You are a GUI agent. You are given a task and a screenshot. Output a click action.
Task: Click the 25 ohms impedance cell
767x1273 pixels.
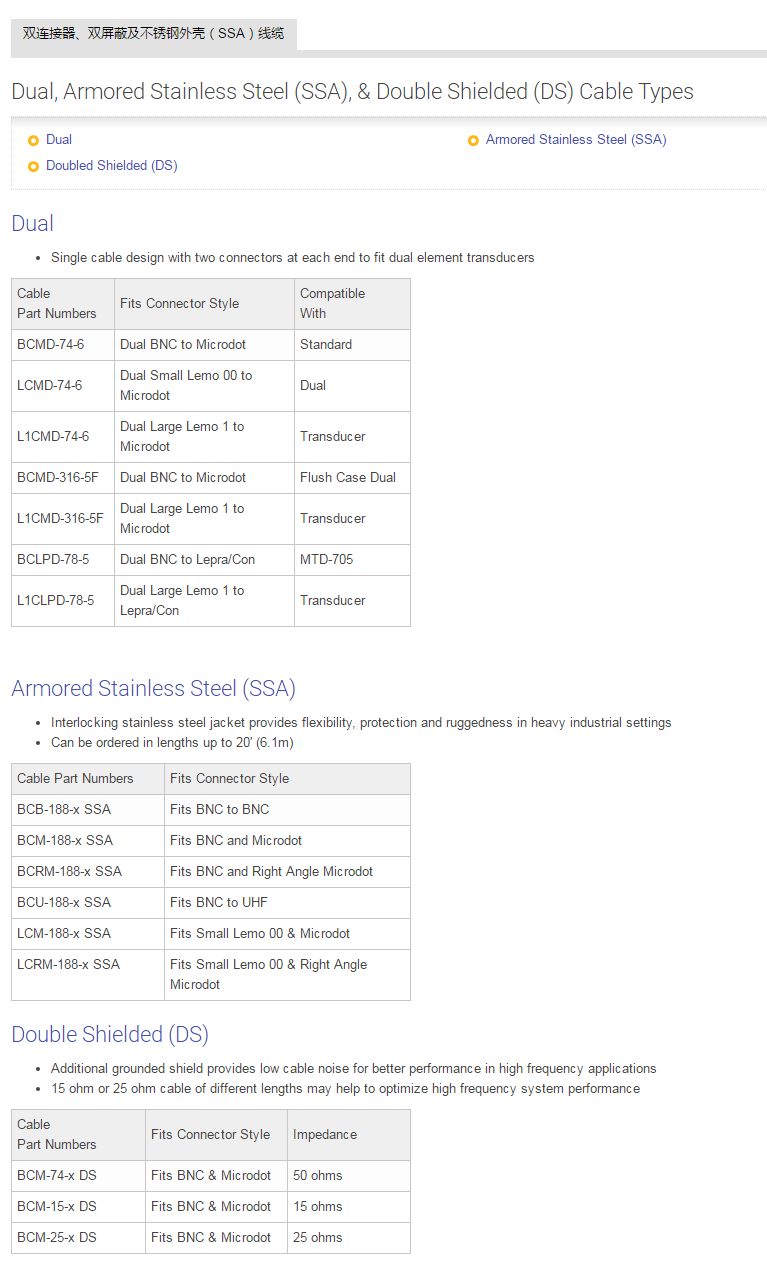[x=318, y=1238]
